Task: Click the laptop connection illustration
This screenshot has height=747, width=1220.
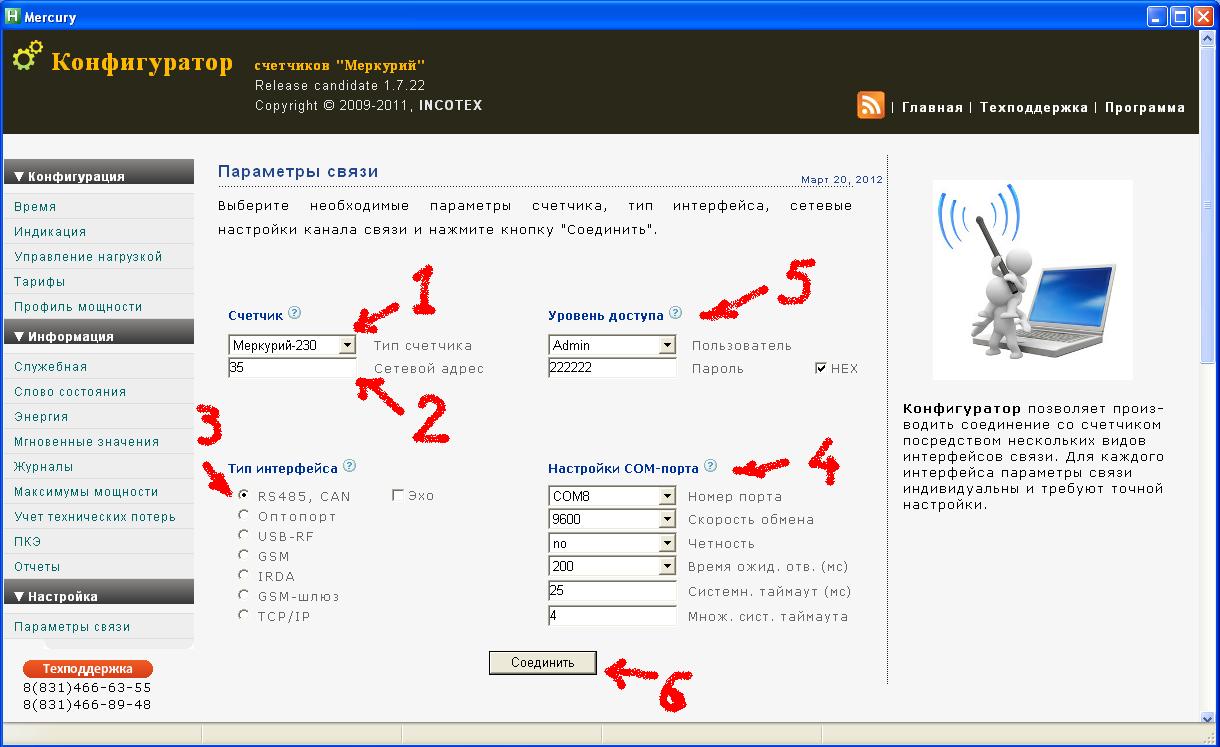Action: point(1032,280)
